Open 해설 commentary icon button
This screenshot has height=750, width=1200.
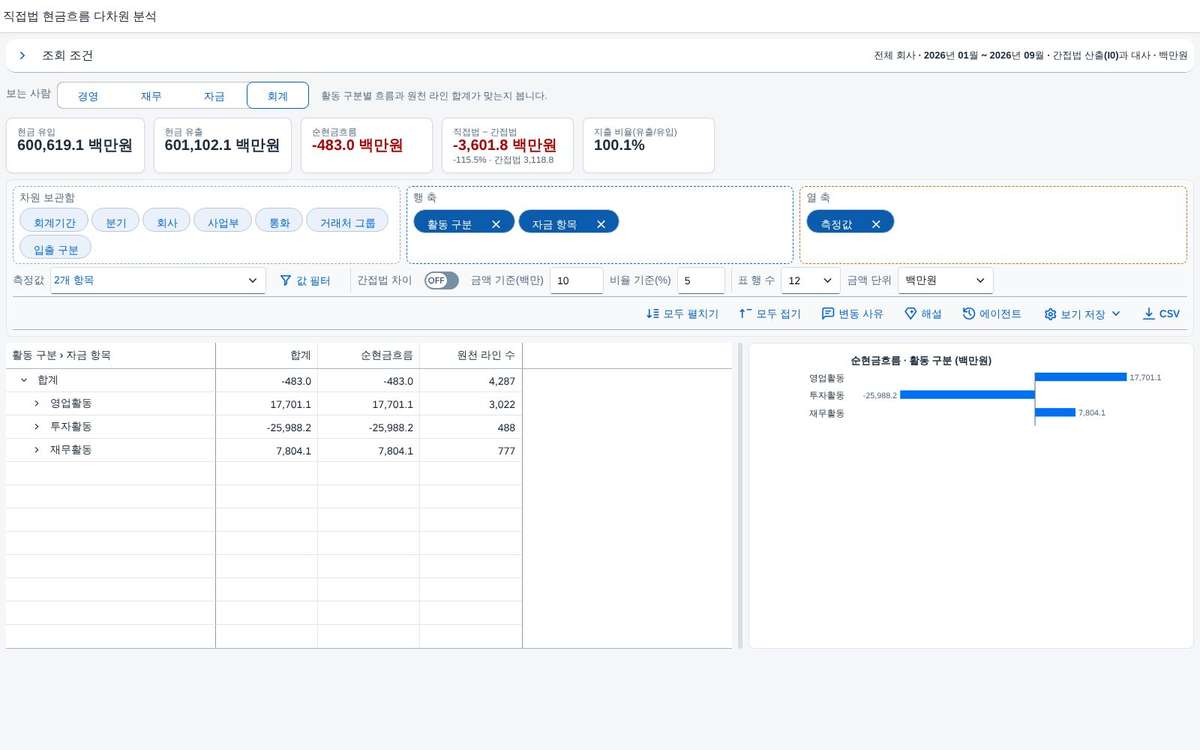click(922, 313)
